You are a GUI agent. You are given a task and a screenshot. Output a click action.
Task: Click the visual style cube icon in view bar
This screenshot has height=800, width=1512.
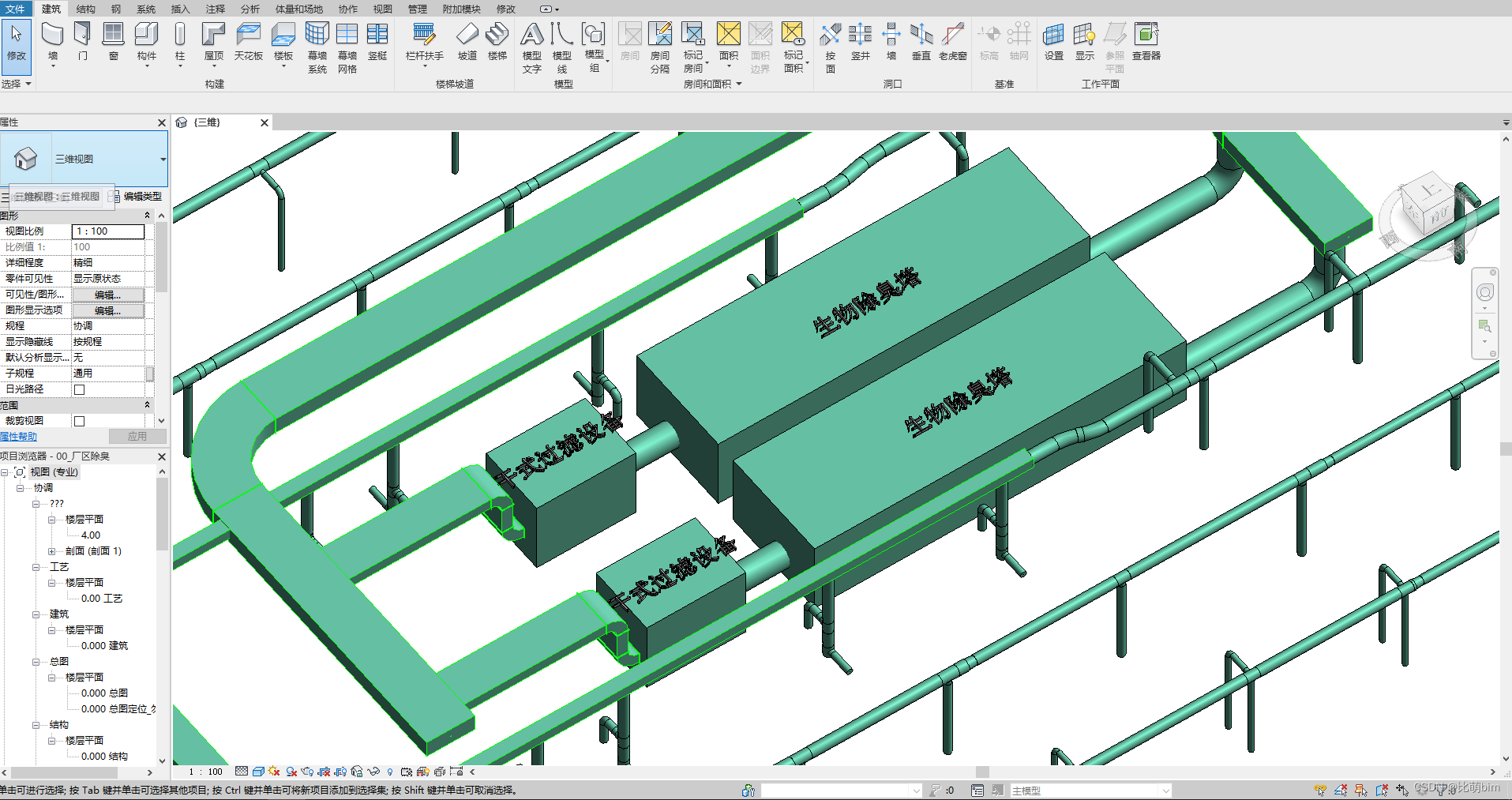tap(258, 772)
